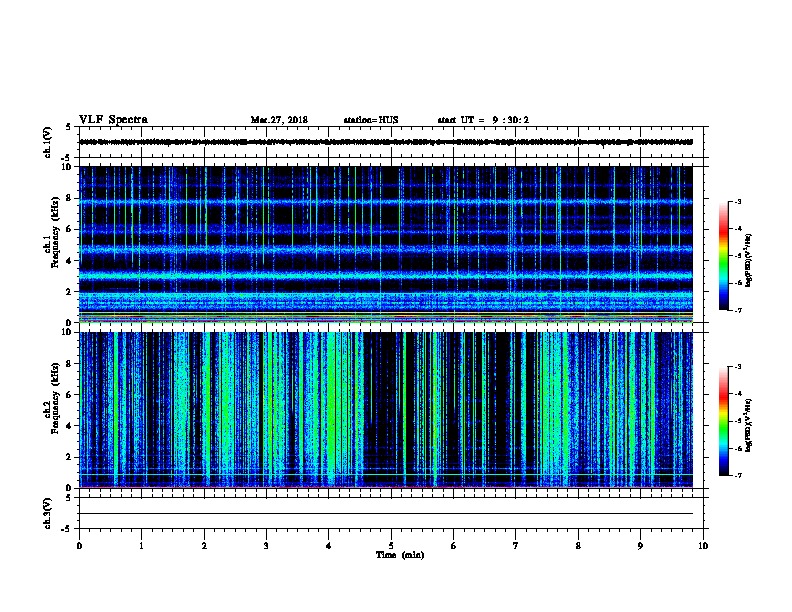Click the ch.2 frequency tick label "8"
The image size is (792, 612).
pos(69,364)
